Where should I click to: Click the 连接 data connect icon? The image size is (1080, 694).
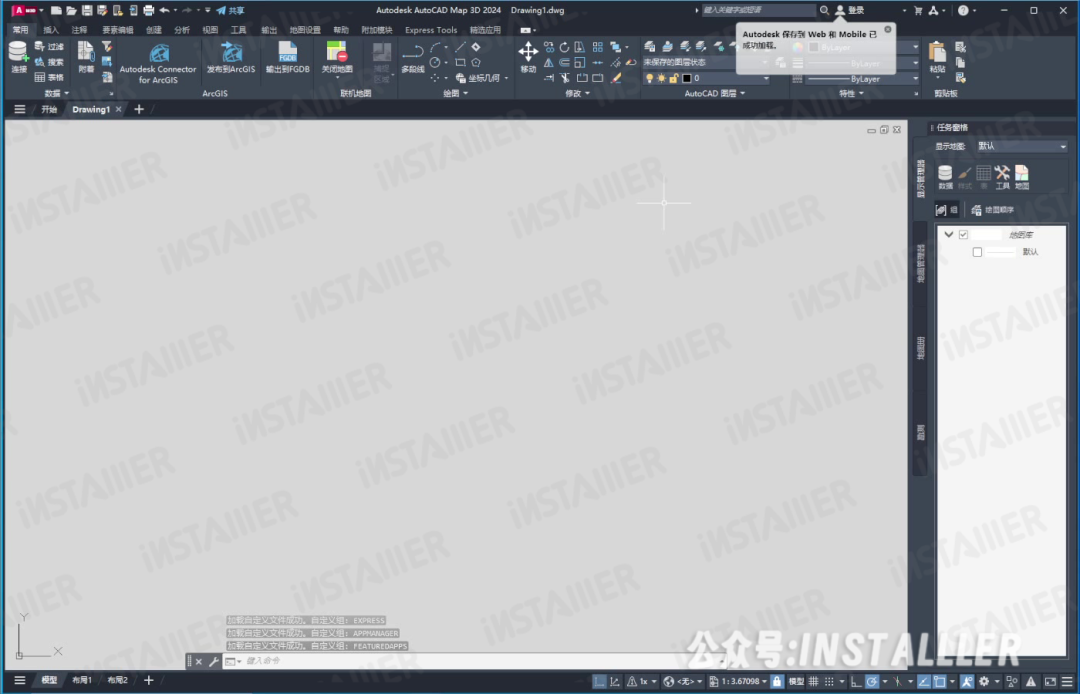[18, 56]
